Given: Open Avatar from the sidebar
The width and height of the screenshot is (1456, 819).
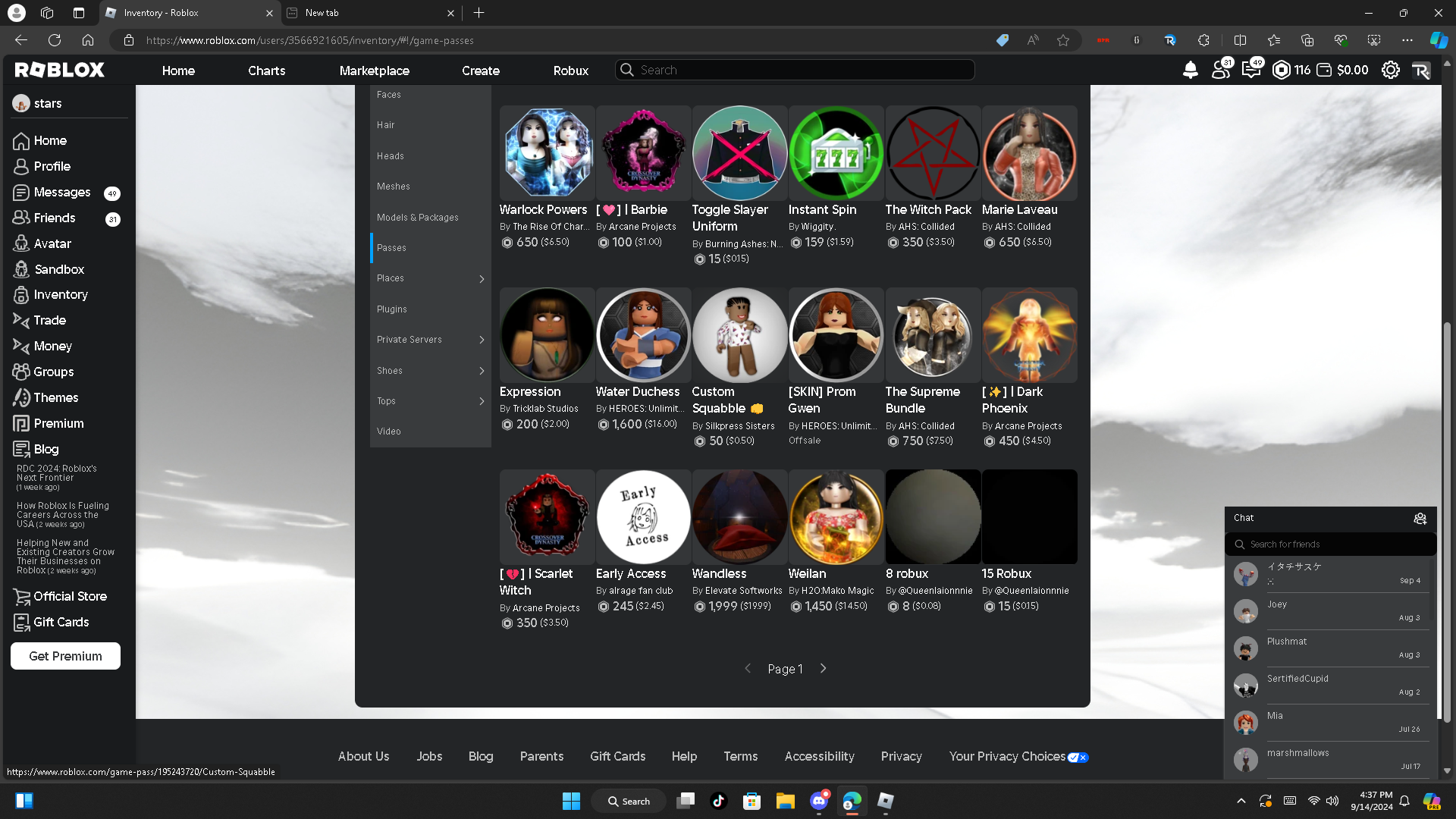Looking at the screenshot, I should click(52, 243).
